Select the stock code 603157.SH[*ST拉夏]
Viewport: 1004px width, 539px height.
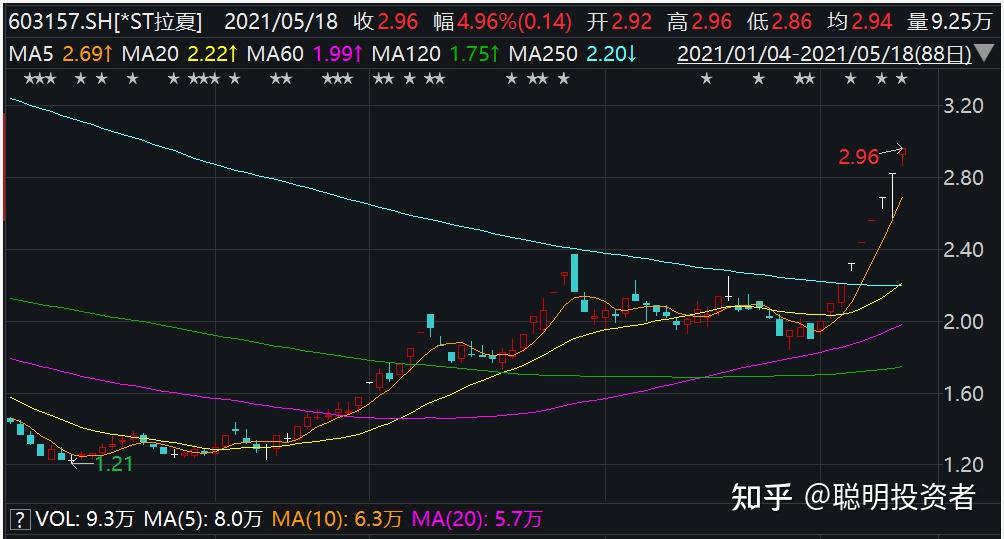click(106, 22)
